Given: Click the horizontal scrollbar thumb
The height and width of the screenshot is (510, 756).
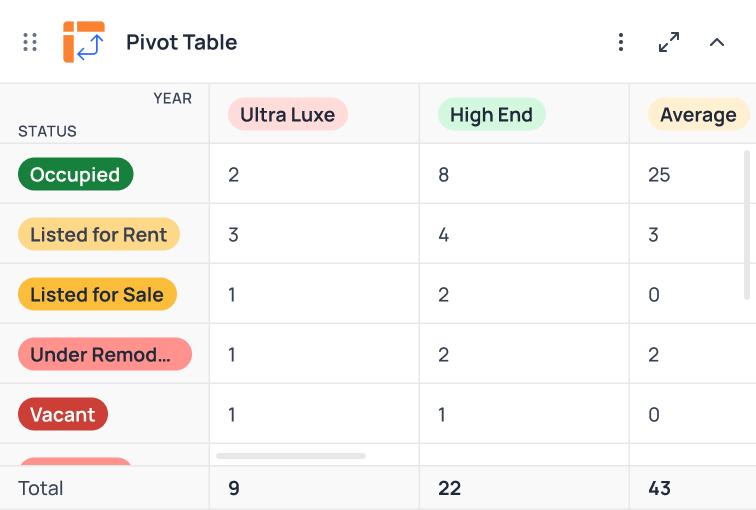Looking at the screenshot, I should point(291,456).
